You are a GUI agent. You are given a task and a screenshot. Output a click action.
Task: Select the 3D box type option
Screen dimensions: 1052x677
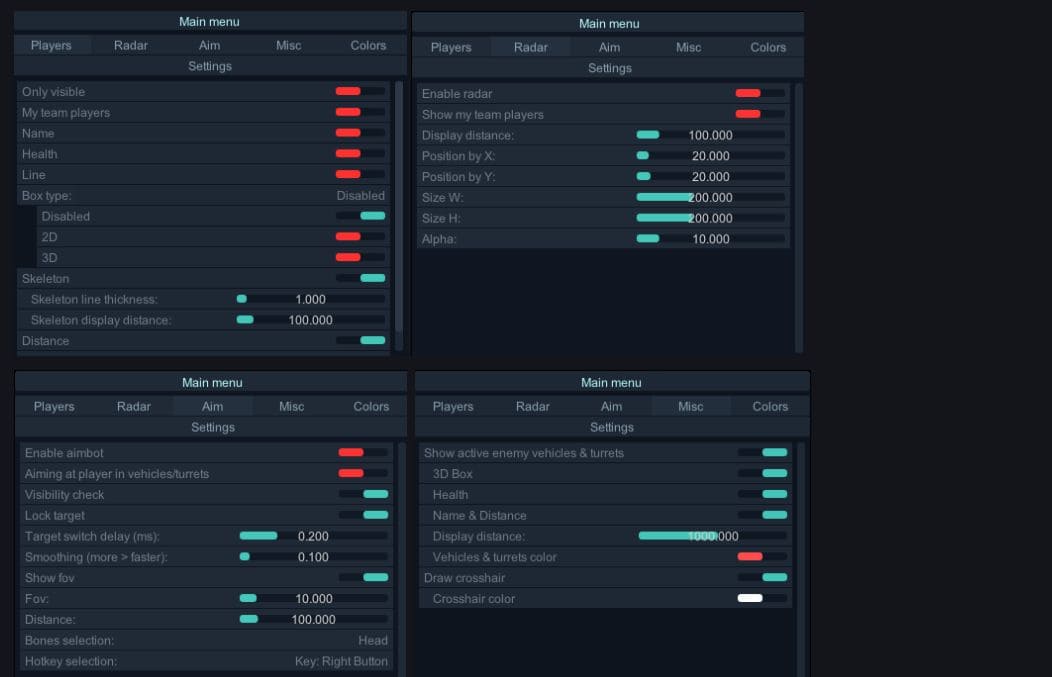click(x=360, y=258)
